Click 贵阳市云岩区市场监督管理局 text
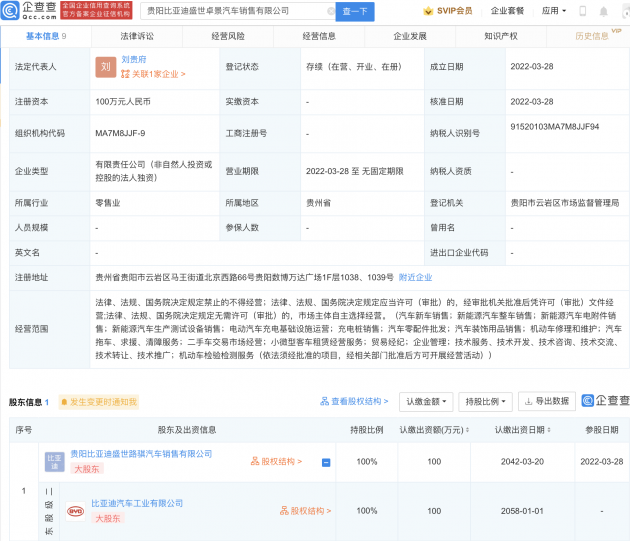Image resolution: width=630 pixels, height=541 pixels. [x=565, y=203]
